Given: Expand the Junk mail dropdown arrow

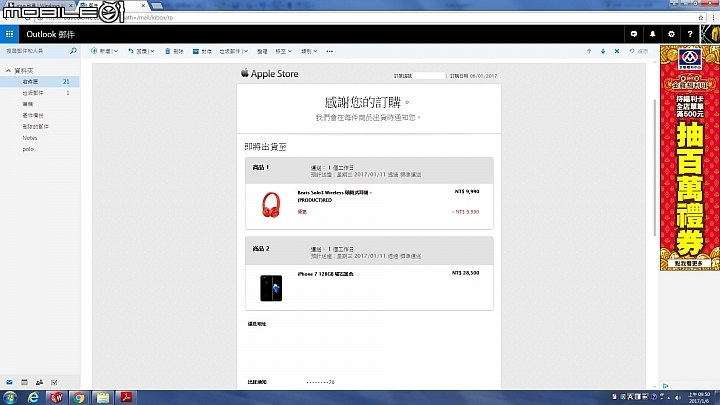Looking at the screenshot, I should point(246,51).
